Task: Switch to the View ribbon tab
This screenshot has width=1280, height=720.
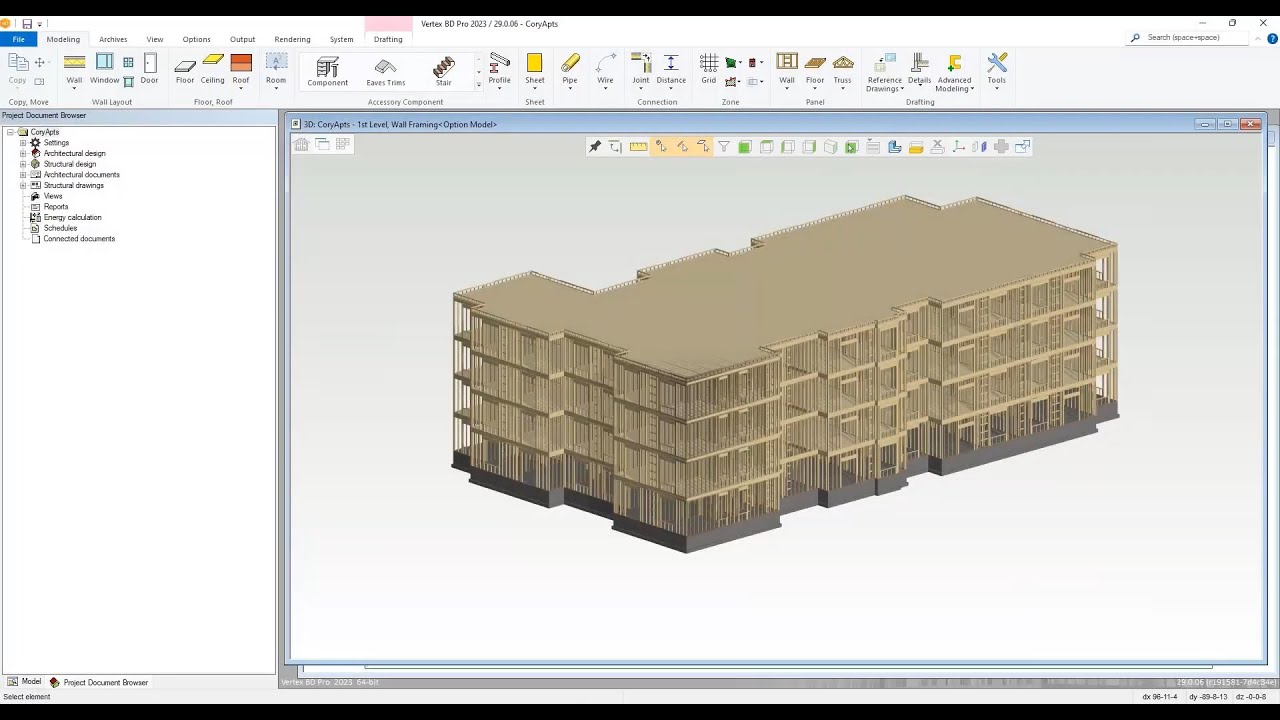Action: click(x=155, y=39)
